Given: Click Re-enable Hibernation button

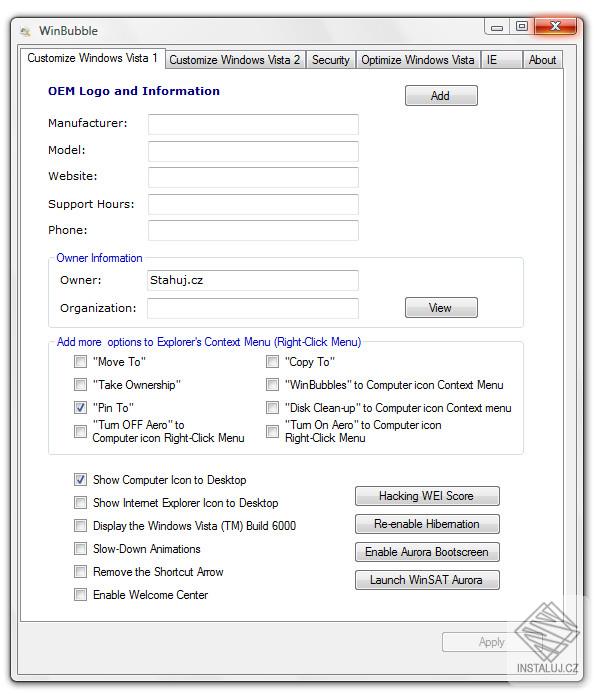Looking at the screenshot, I should [427, 524].
